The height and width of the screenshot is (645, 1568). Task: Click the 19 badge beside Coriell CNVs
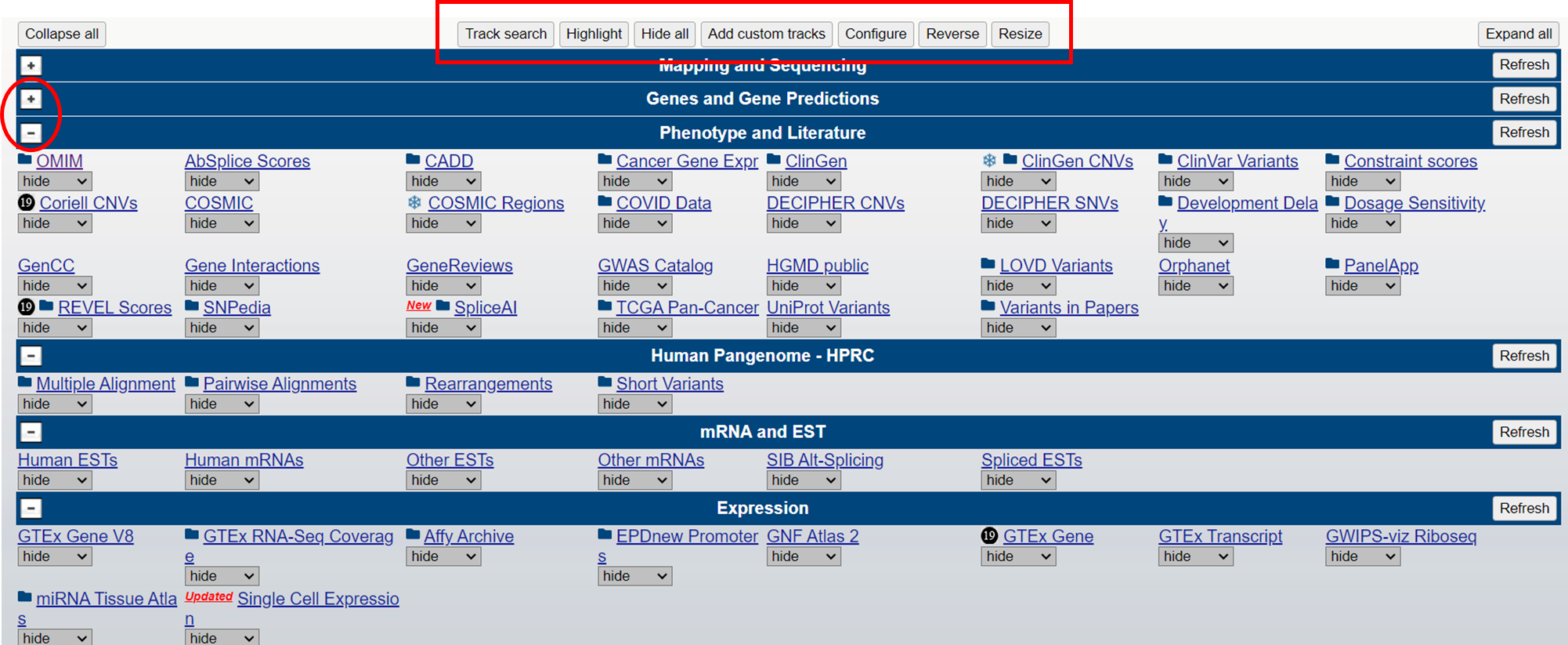coord(26,202)
